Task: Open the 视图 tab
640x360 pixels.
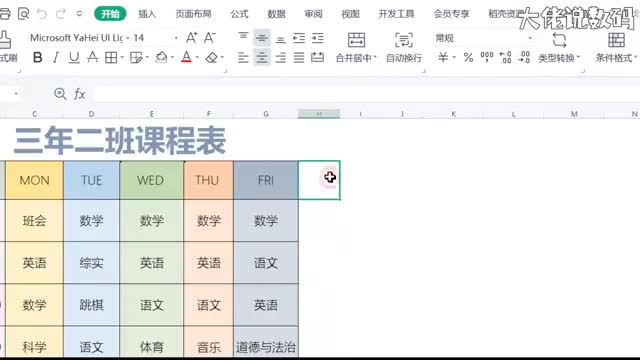Action: tap(350, 14)
